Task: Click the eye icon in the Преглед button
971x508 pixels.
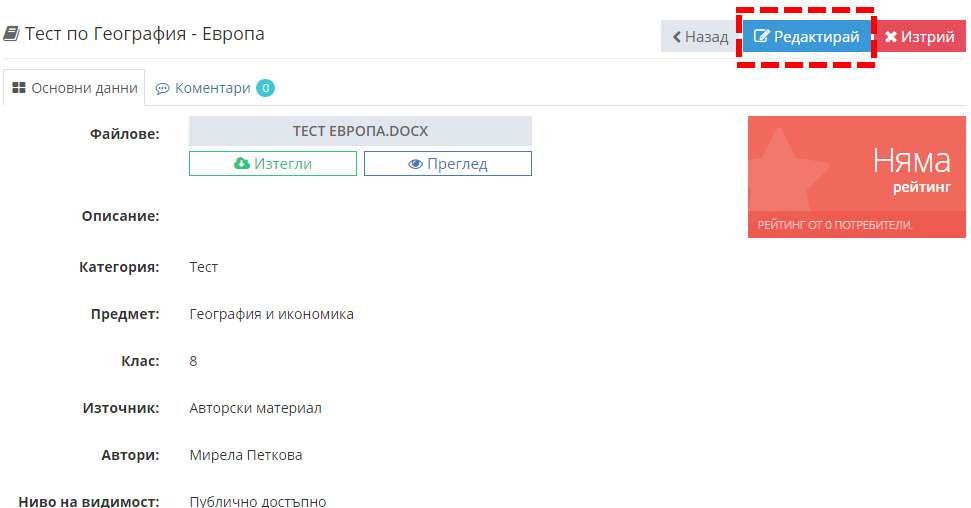Action: pyautogui.click(x=416, y=164)
